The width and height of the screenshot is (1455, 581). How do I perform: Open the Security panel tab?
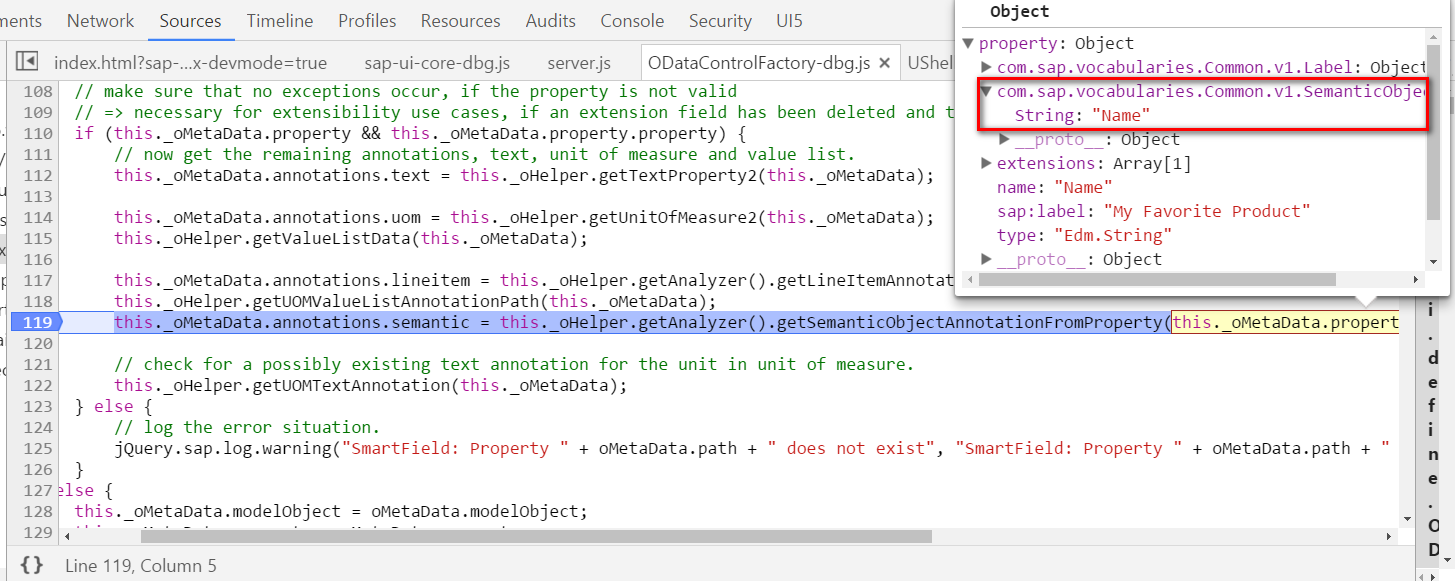[720, 20]
